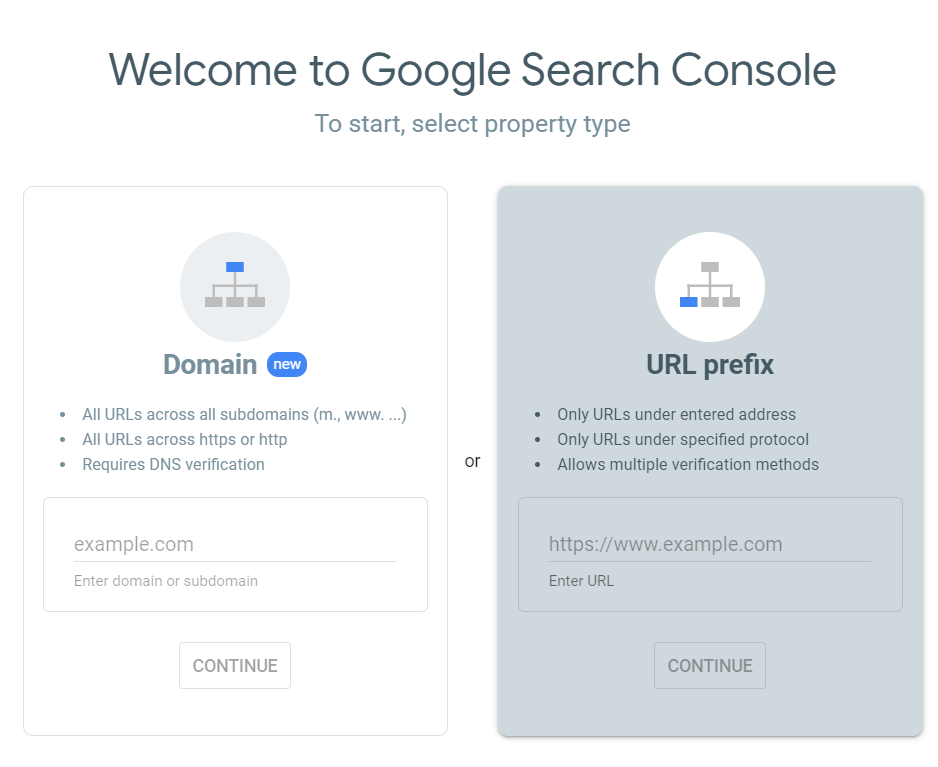938x767 pixels.
Task: Click the blue "new" badge
Action: click(287, 364)
